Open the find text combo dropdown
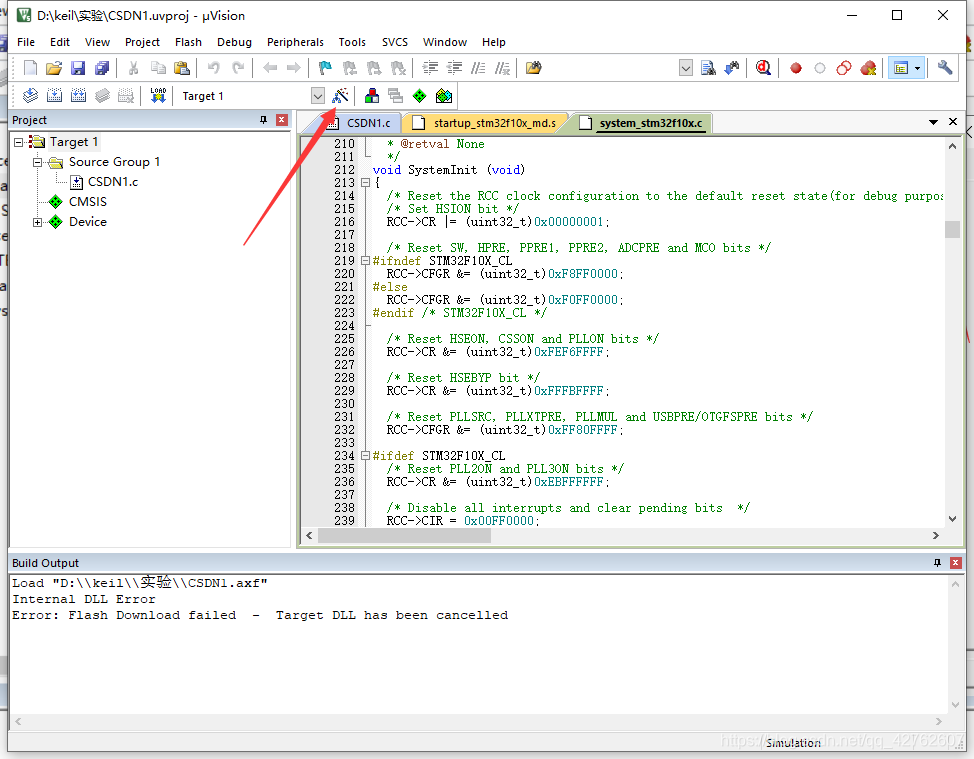 [686, 68]
